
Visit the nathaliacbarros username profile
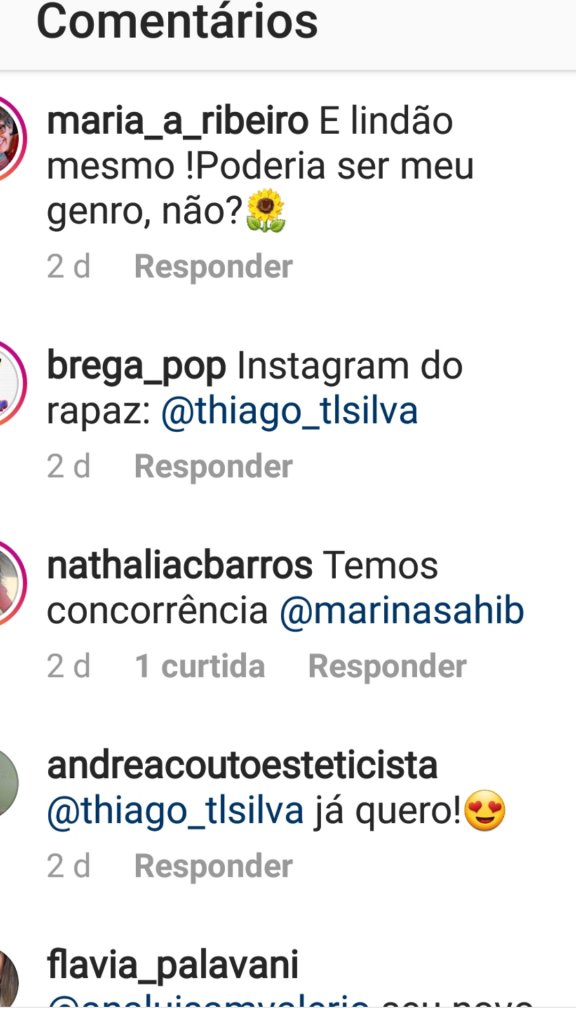point(180,566)
